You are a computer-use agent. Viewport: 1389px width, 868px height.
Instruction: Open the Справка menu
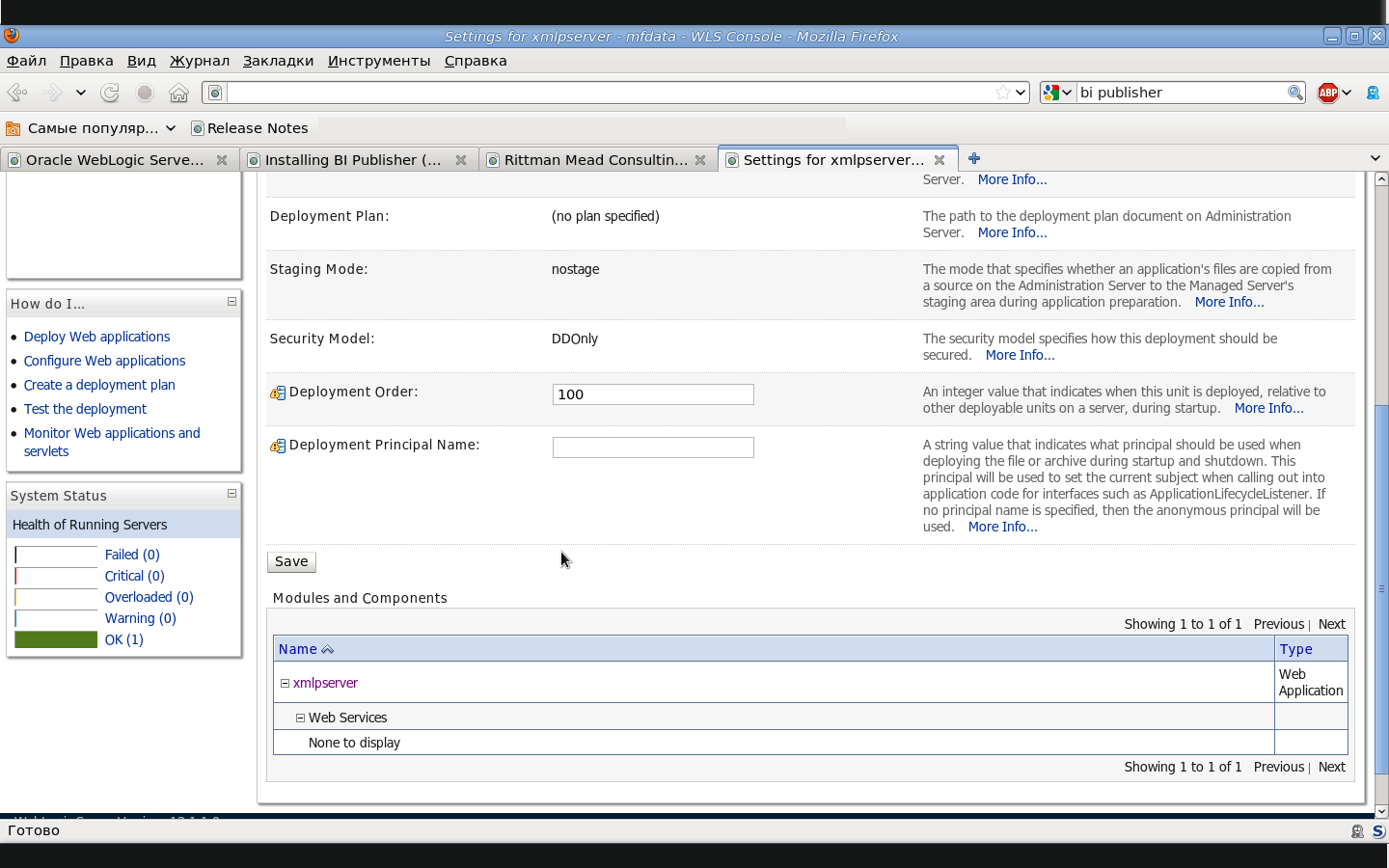tap(476, 61)
